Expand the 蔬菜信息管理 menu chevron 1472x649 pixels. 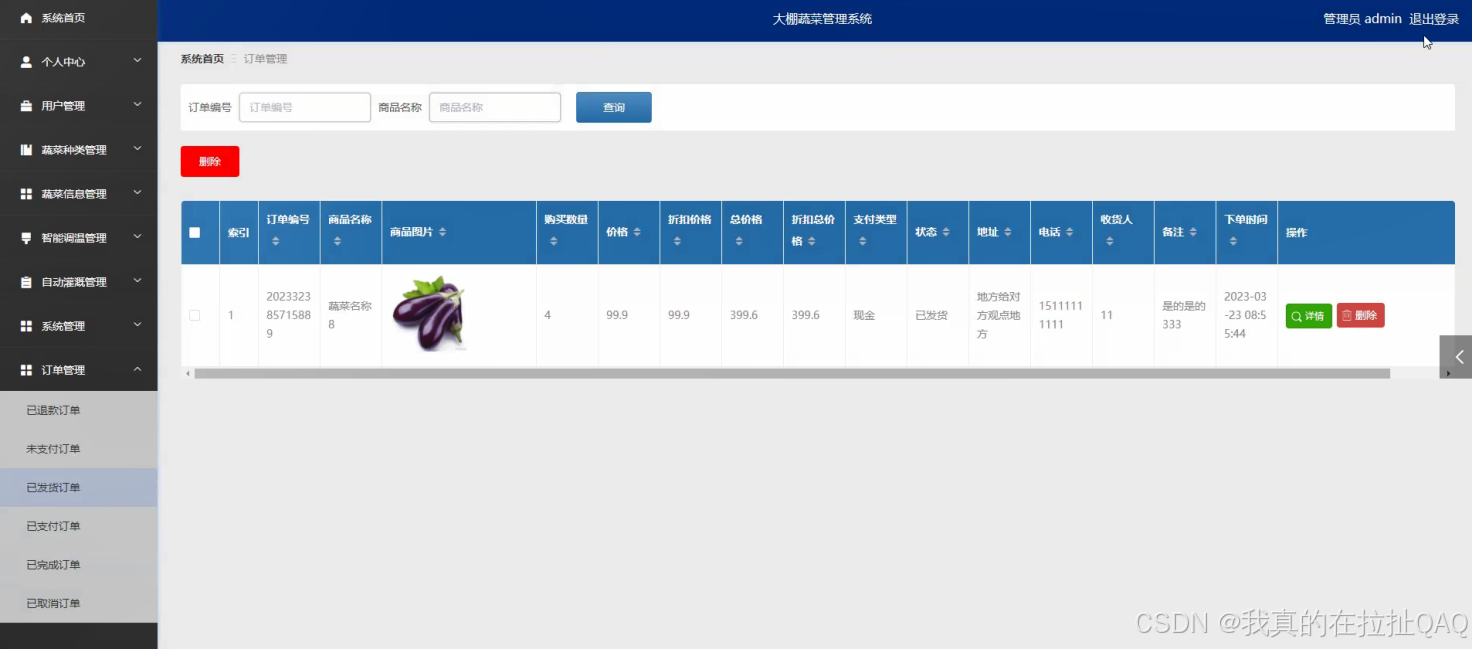138,193
